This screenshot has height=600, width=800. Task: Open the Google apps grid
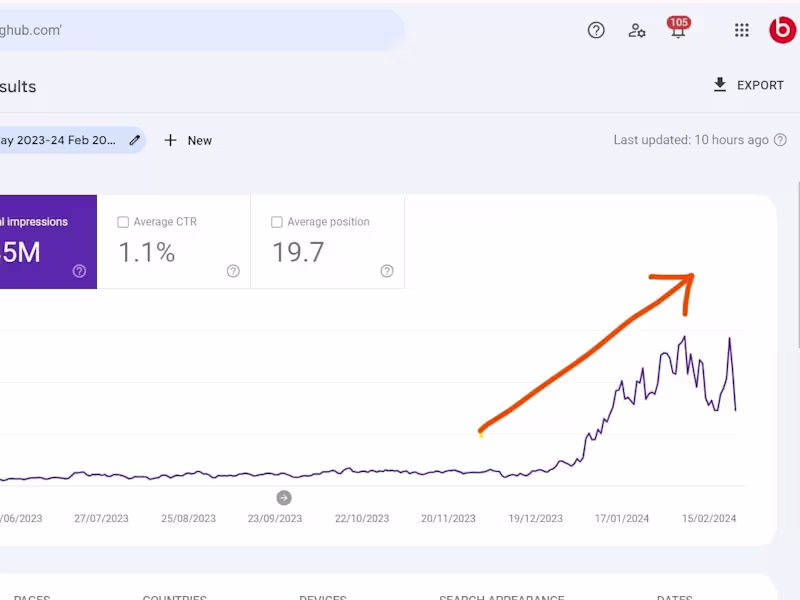tap(741, 30)
